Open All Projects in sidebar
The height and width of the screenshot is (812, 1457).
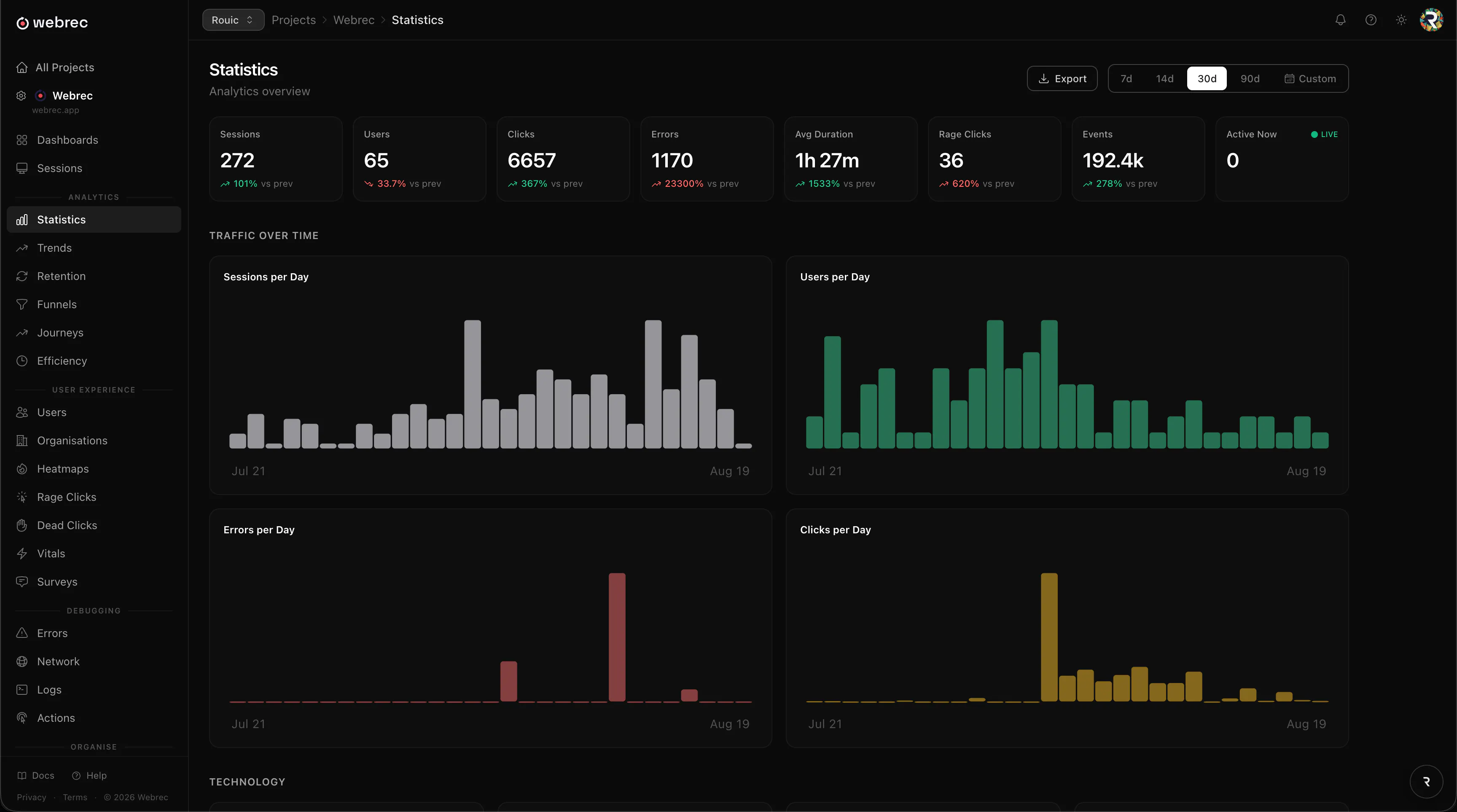pos(94,67)
